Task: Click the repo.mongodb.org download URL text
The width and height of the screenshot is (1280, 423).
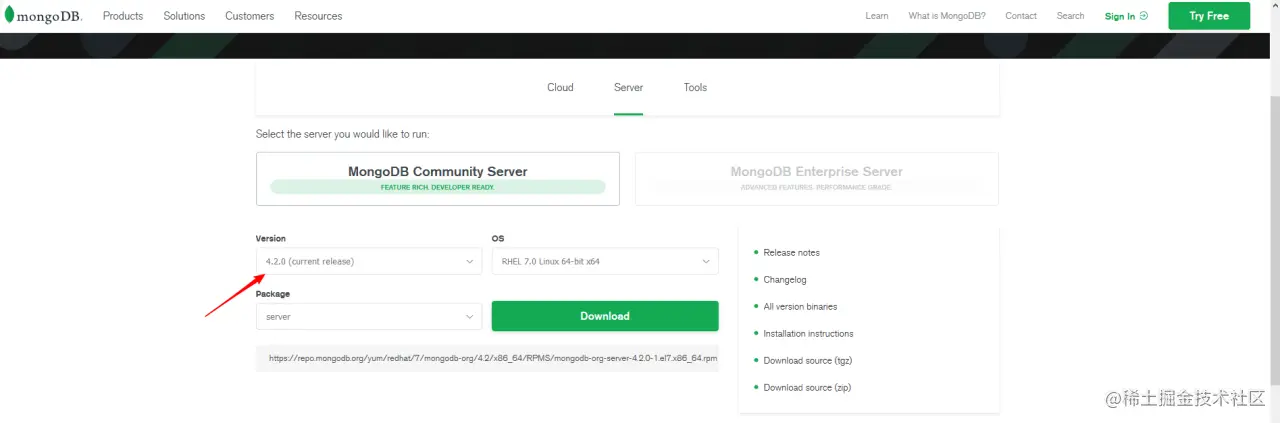Action: coord(493,358)
